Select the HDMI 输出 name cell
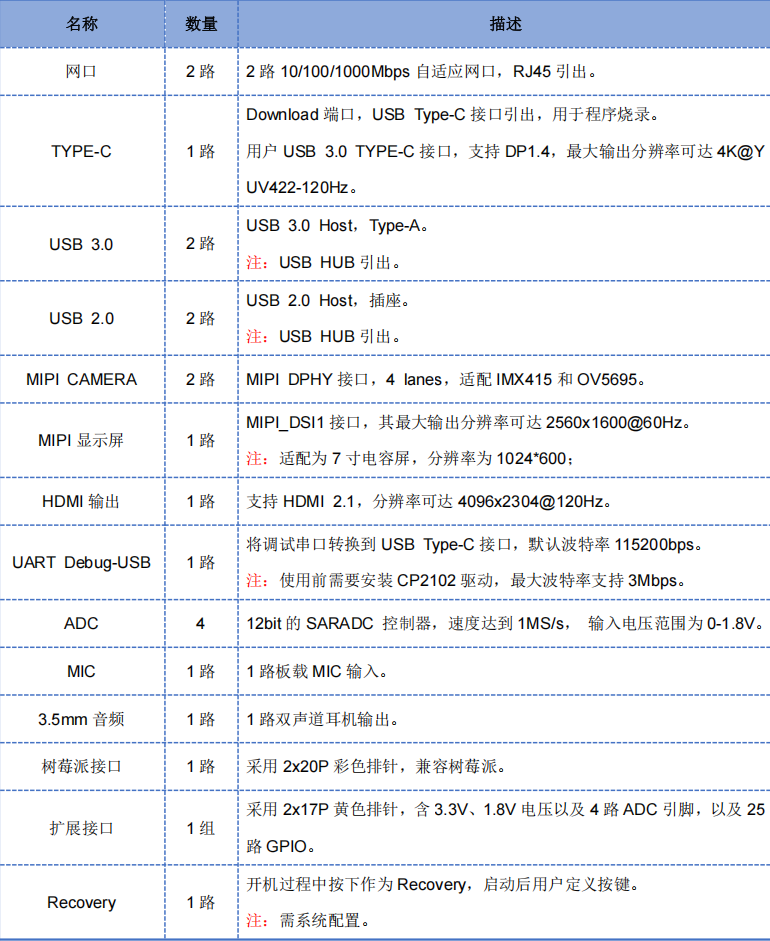 [x=82, y=501]
